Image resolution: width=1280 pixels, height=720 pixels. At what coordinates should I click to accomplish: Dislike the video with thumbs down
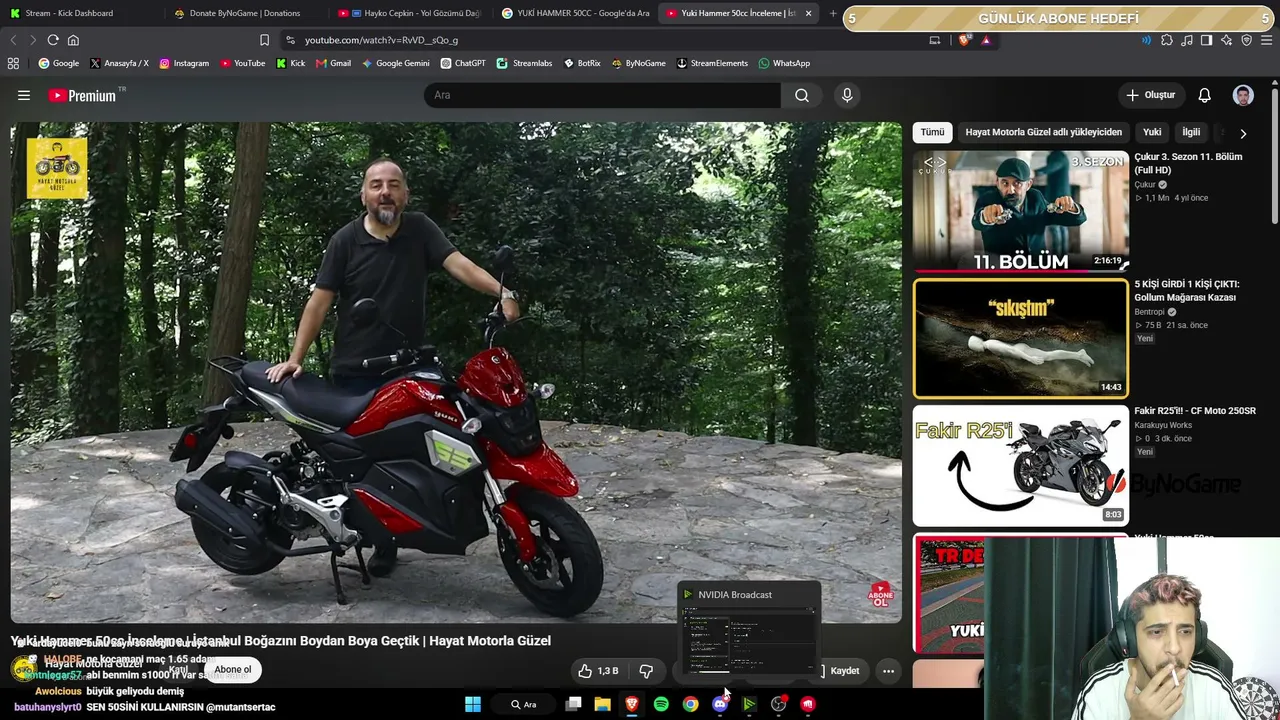[646, 671]
